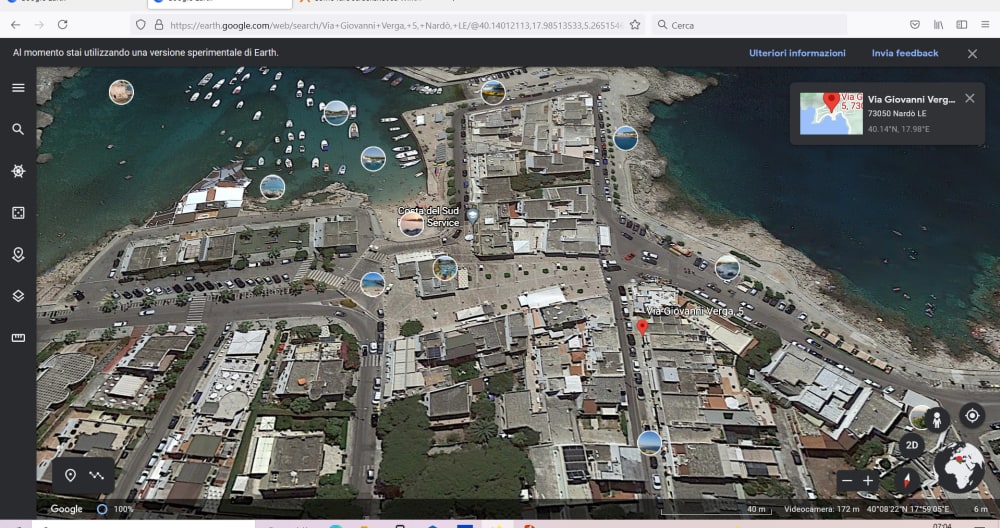The height and width of the screenshot is (528, 1000).
Task: Open tracking protection shield in address bar
Action: tap(140, 25)
